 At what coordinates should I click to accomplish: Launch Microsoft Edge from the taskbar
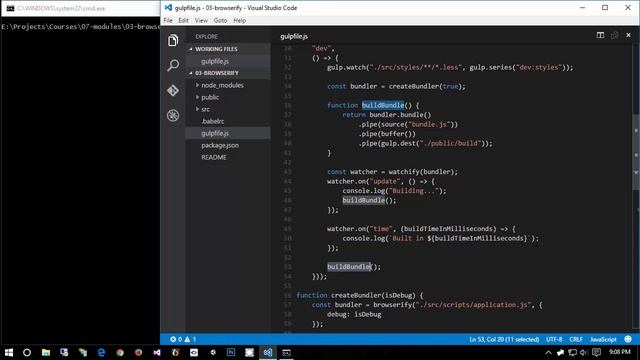tap(101, 352)
